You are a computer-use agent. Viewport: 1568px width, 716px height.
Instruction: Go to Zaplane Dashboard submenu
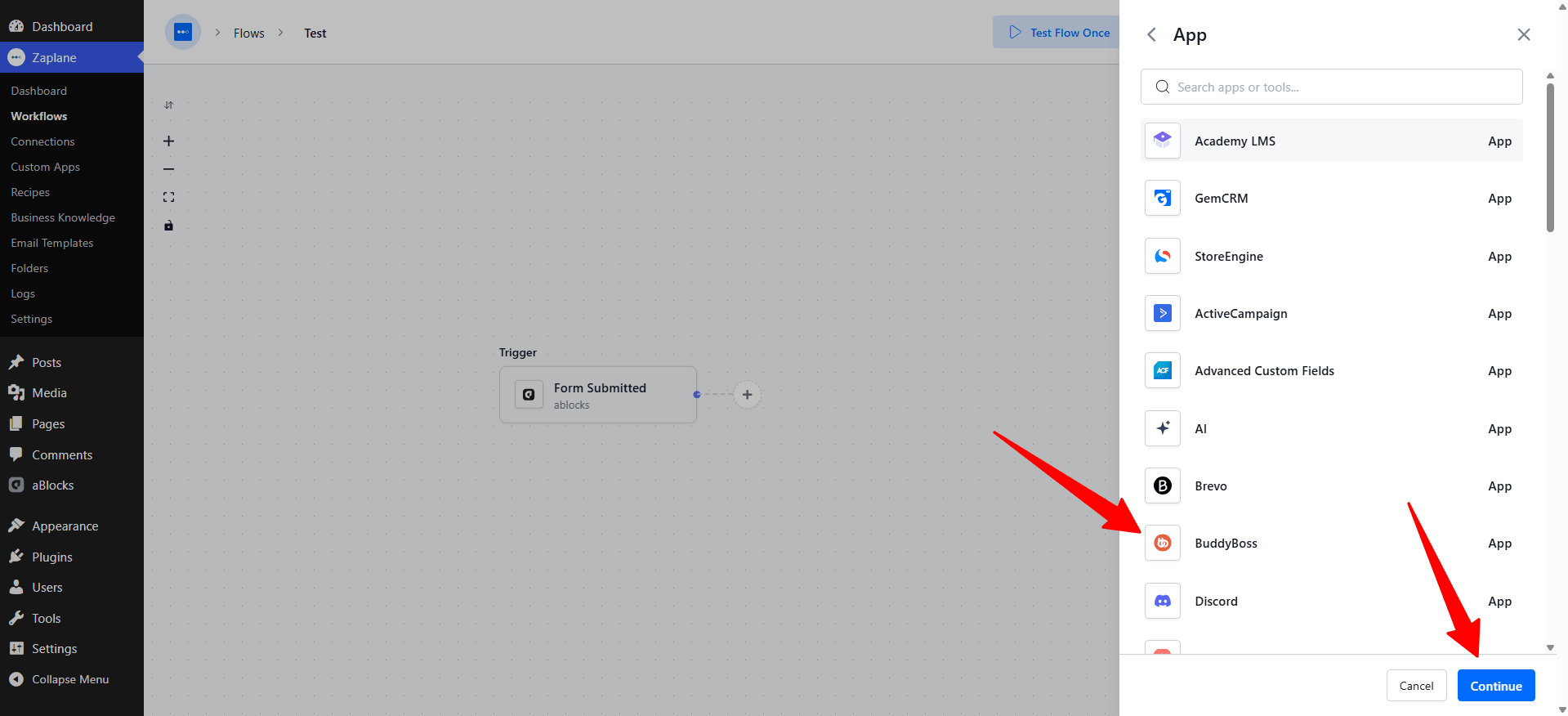(38, 91)
